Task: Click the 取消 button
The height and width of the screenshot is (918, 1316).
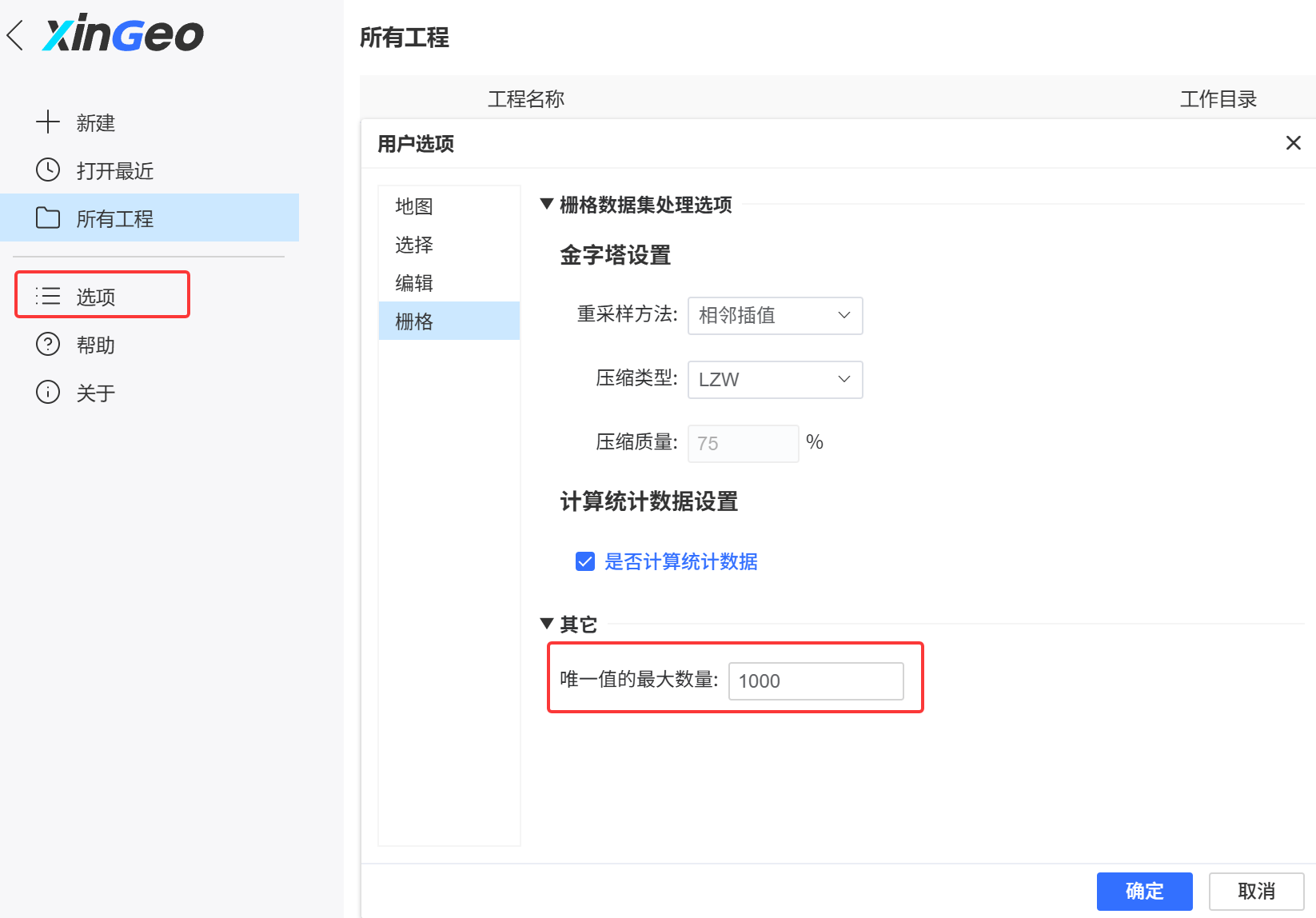Action: (1255, 891)
